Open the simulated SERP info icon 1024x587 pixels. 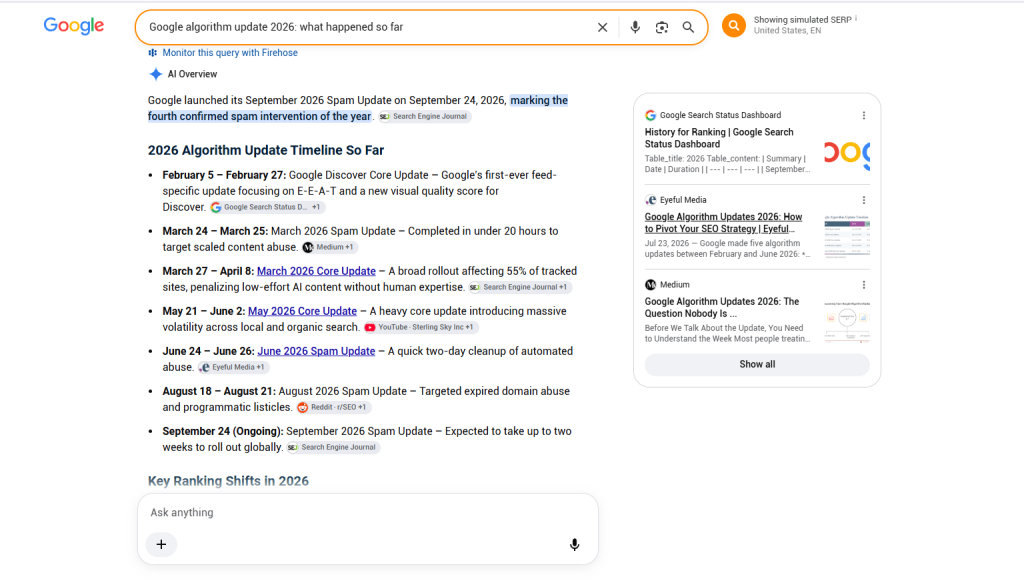tap(856, 19)
